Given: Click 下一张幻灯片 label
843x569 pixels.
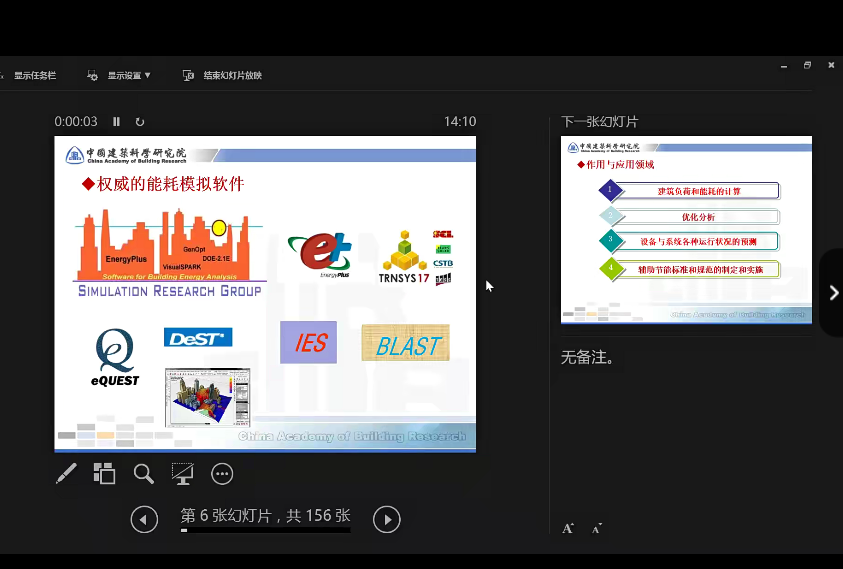Looking at the screenshot, I should [x=599, y=122].
